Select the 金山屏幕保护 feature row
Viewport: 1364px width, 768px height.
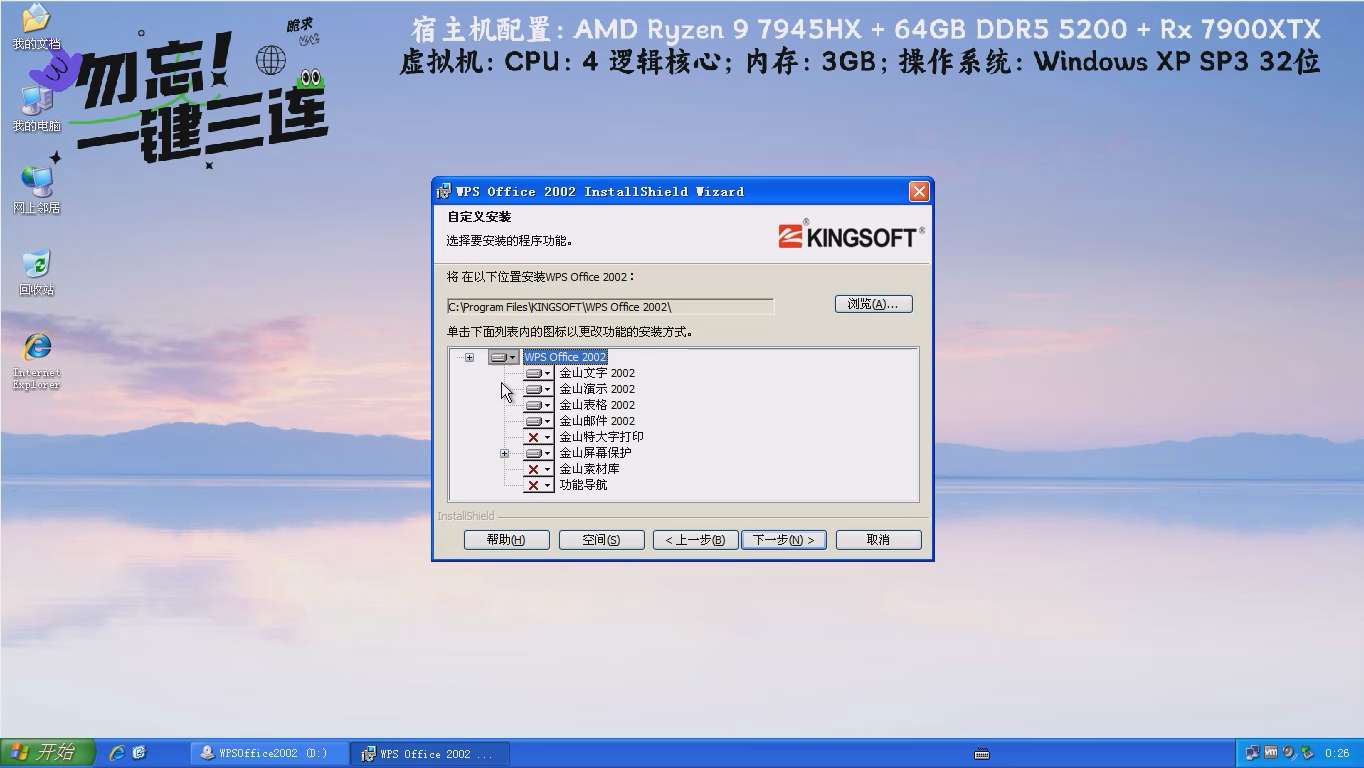pyautogui.click(x=595, y=453)
